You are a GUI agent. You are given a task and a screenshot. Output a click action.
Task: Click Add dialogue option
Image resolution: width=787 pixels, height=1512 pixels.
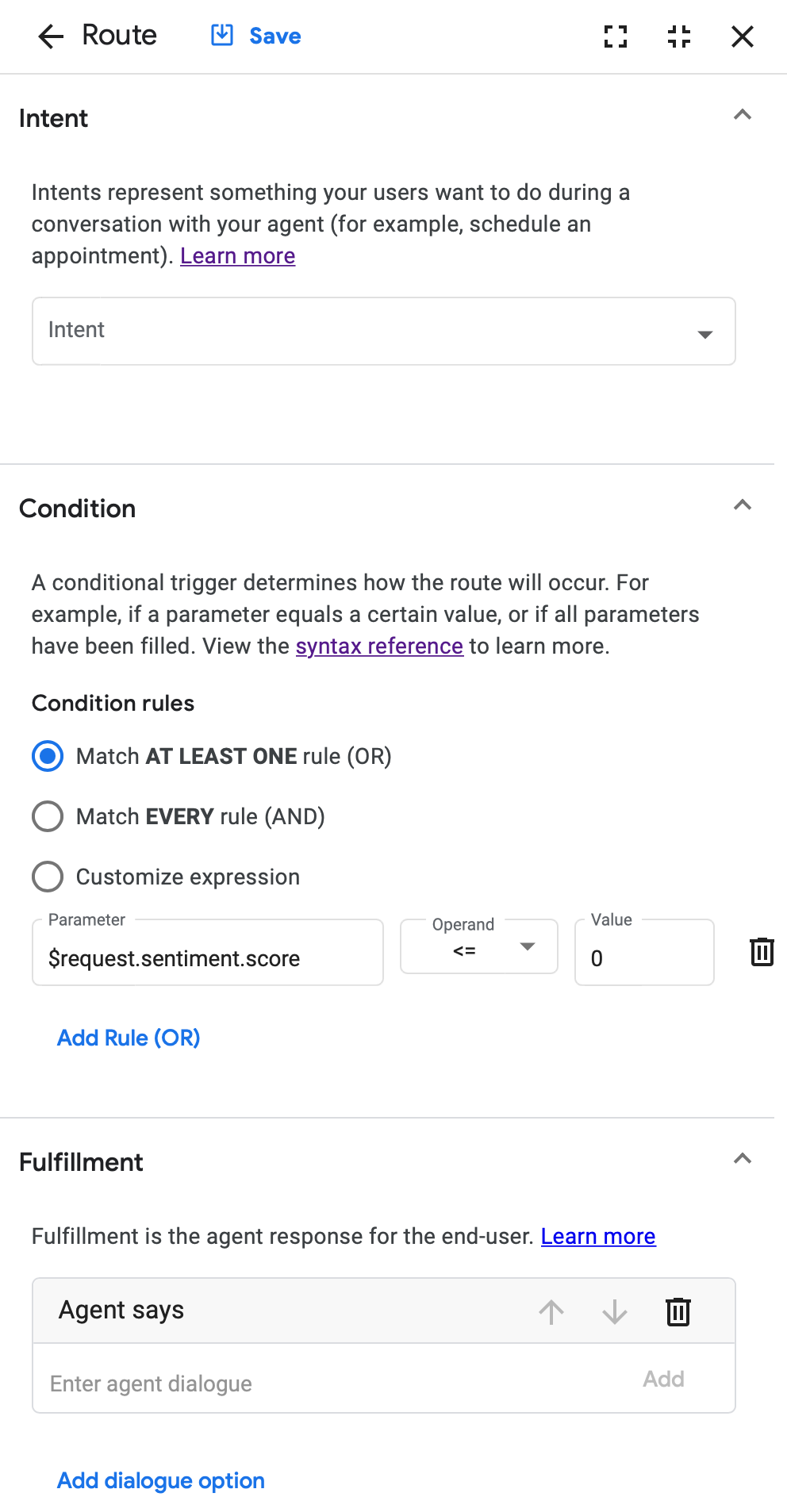[x=161, y=1480]
